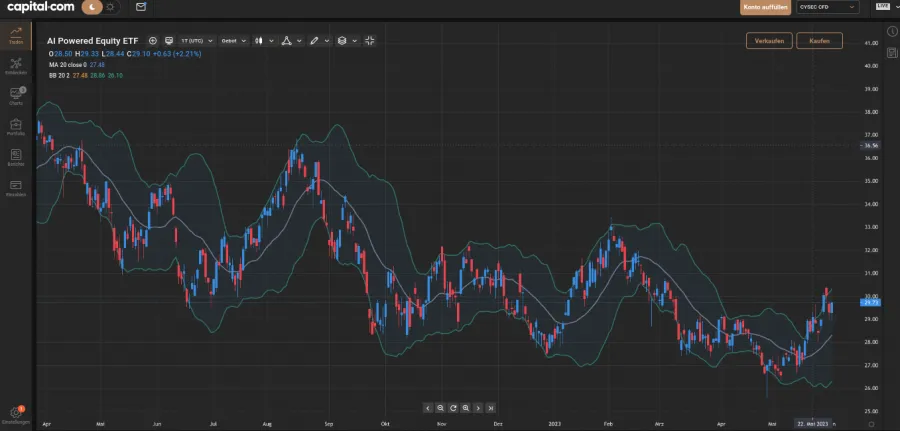
Task: Click the 2023 label on time axis
Action: coord(554,424)
